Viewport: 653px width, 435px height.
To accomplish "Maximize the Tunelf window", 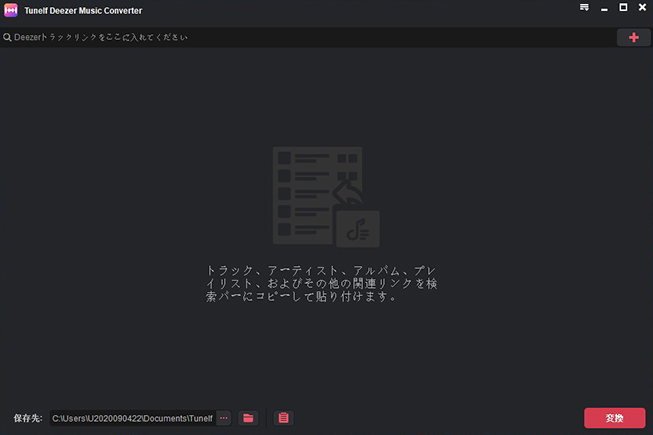I will tap(623, 7).
